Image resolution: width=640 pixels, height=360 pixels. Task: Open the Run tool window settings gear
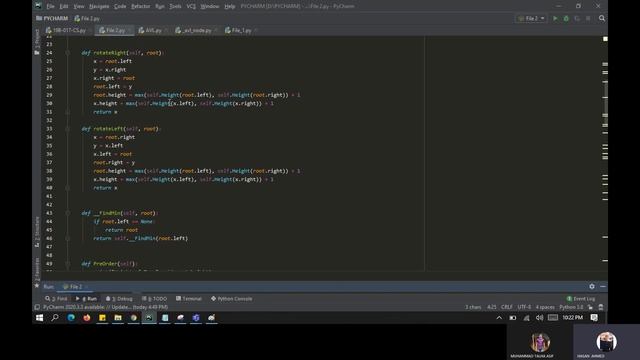[x=592, y=287]
